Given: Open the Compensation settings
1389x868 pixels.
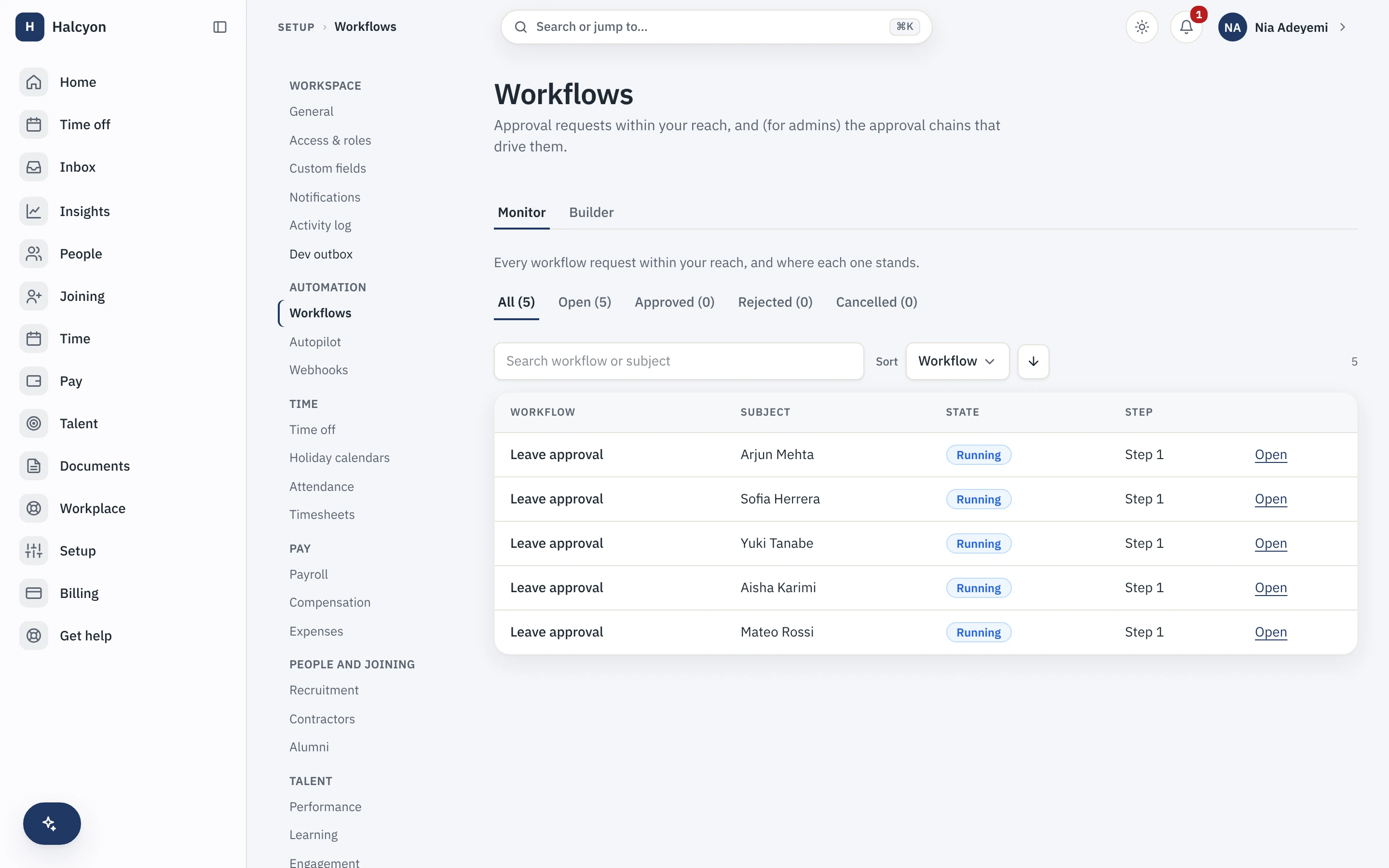Looking at the screenshot, I should [330, 603].
